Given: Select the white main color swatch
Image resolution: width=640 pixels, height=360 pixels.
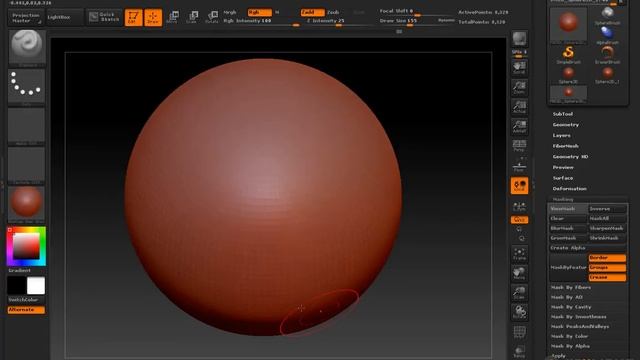Looking at the screenshot, I should (36, 286).
